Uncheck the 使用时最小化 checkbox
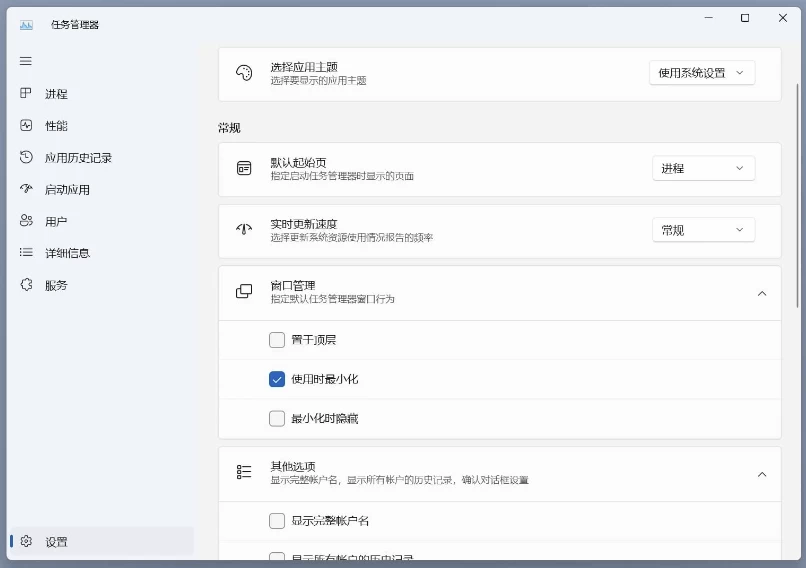The width and height of the screenshot is (806, 568). pos(277,379)
